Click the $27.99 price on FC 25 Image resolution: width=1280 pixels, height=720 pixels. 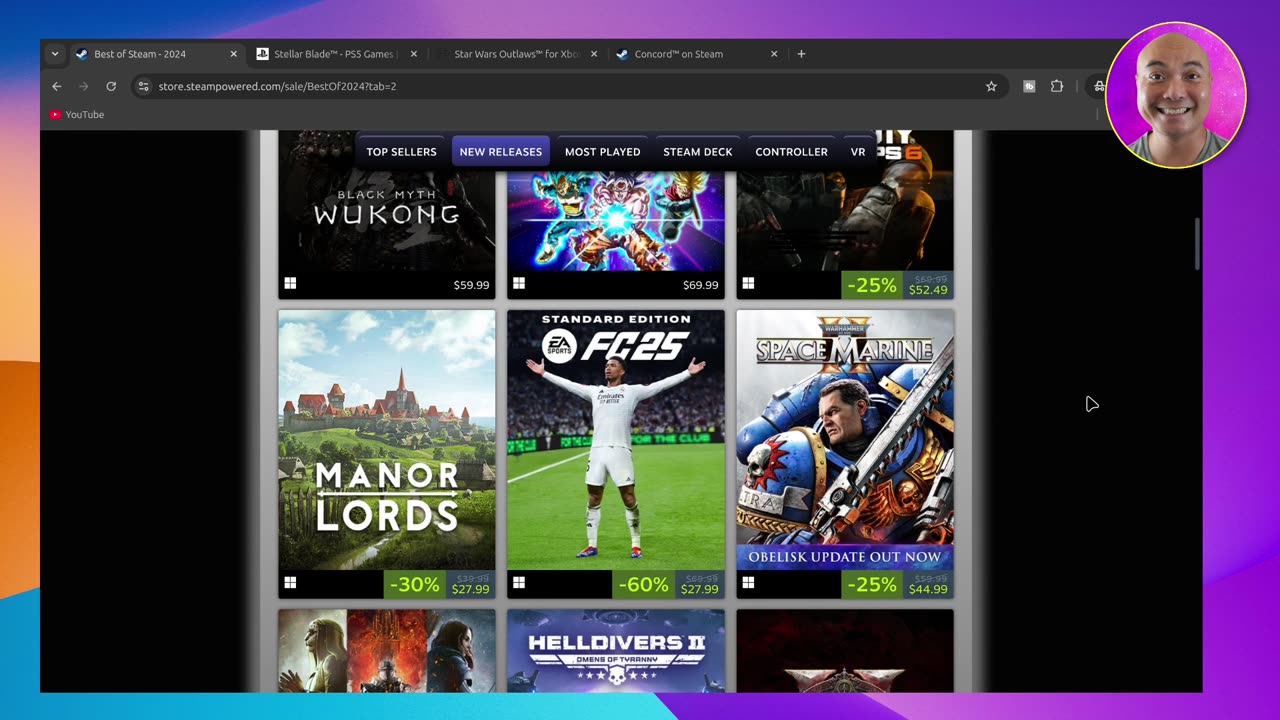pyautogui.click(x=699, y=590)
